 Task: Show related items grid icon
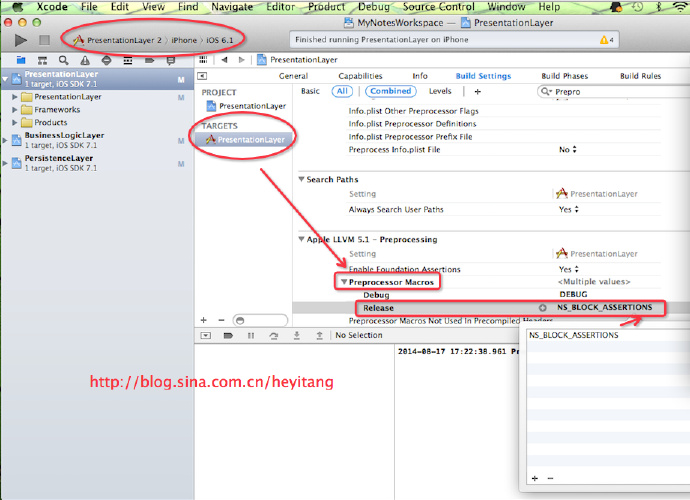203,59
